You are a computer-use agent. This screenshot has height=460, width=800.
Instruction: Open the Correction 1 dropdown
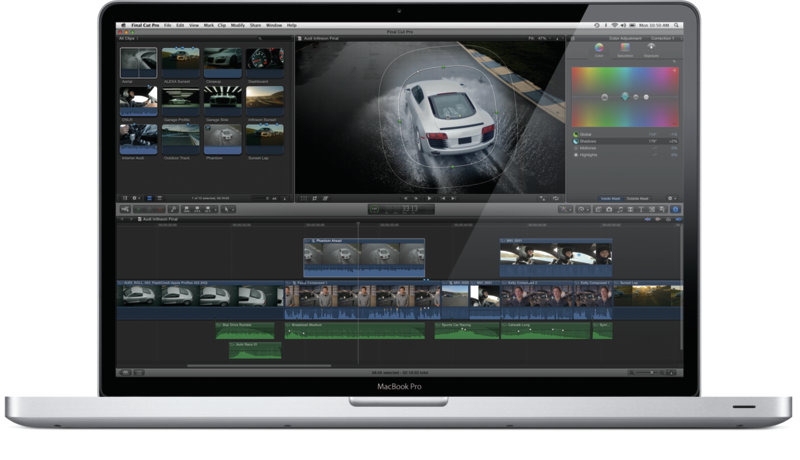coord(665,38)
